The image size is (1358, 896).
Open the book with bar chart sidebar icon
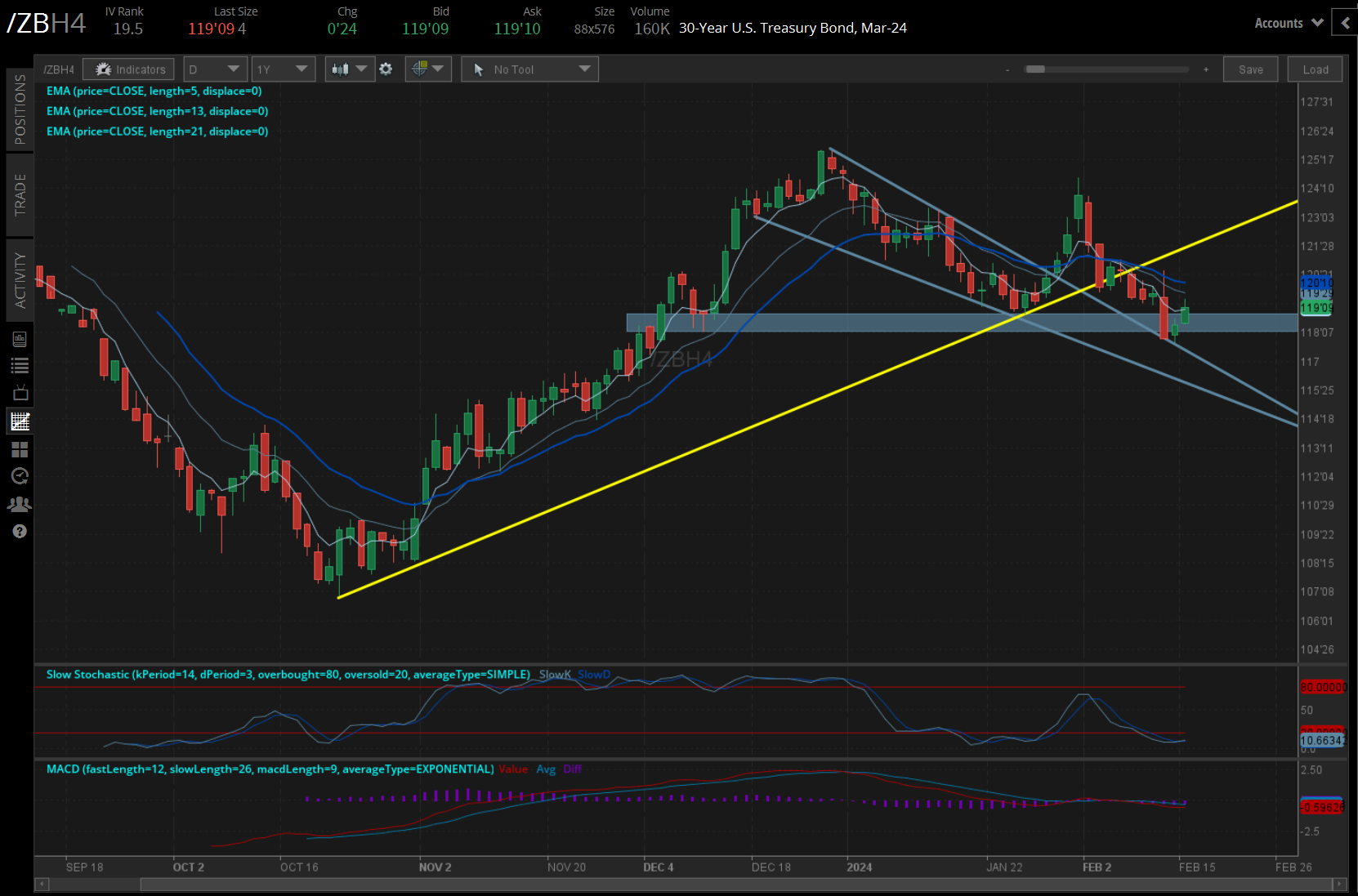(x=20, y=339)
